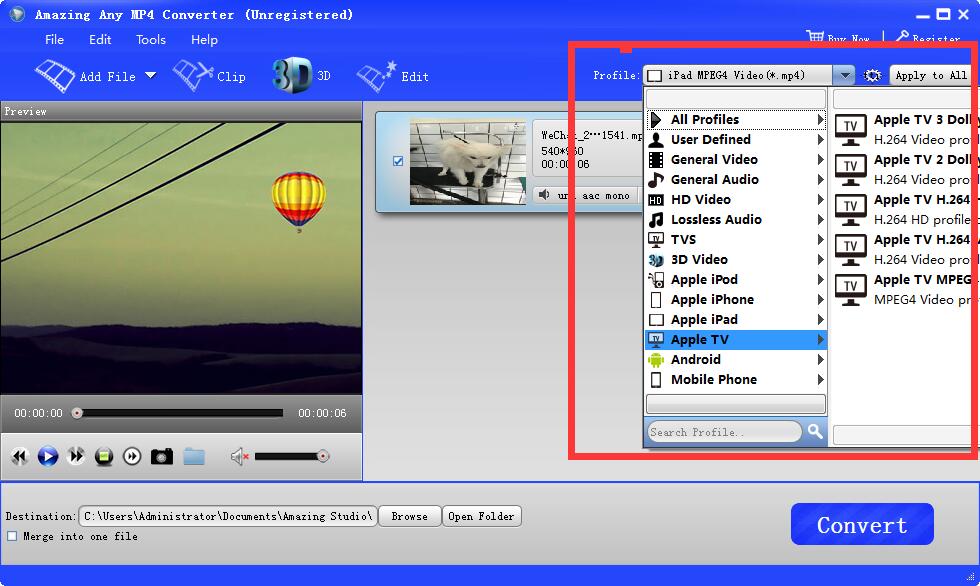Image resolution: width=980 pixels, height=586 pixels.
Task: Expand HD Video category
Action: [736, 199]
